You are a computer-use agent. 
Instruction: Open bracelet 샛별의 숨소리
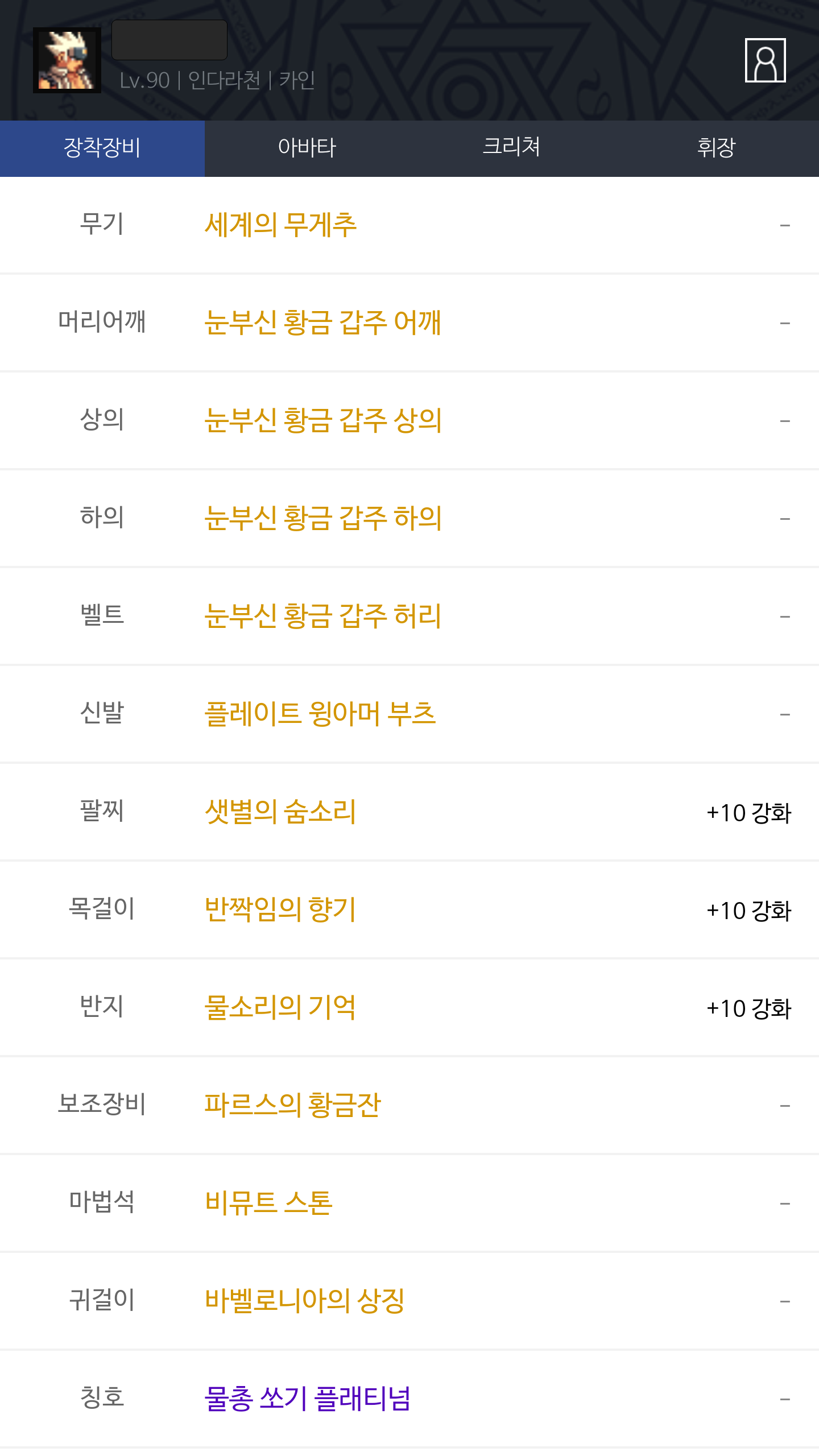pos(280,812)
